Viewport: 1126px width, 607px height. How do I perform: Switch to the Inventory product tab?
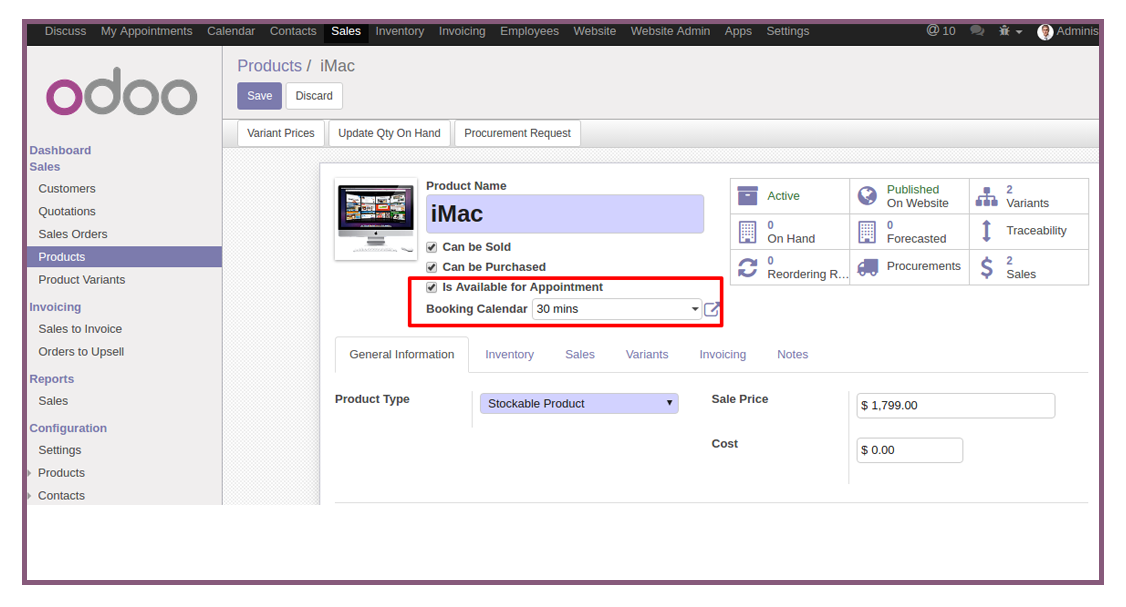509,354
